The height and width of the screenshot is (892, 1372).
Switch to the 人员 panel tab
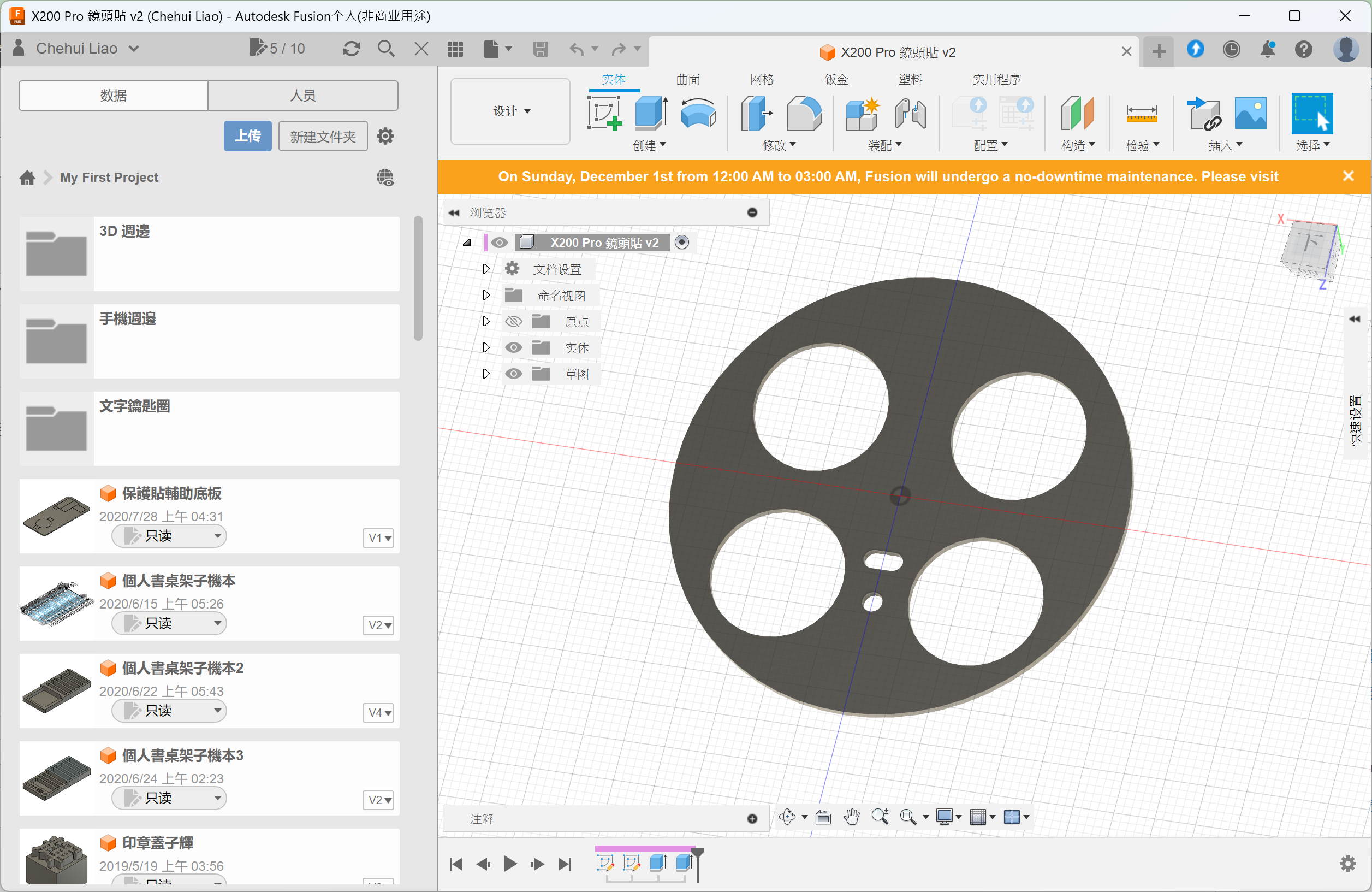coord(302,96)
